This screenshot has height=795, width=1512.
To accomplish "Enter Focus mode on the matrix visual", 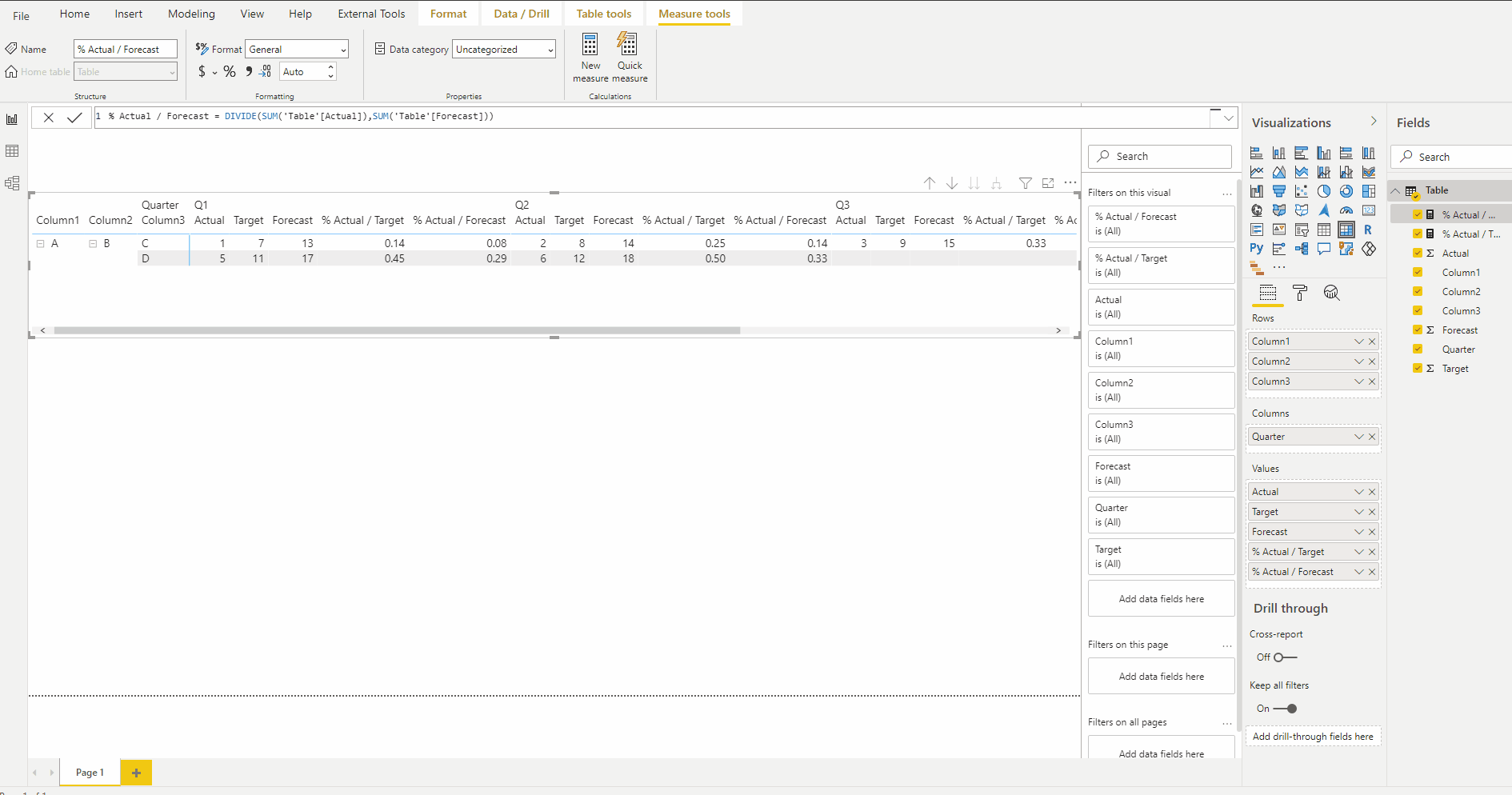I will (x=1048, y=183).
